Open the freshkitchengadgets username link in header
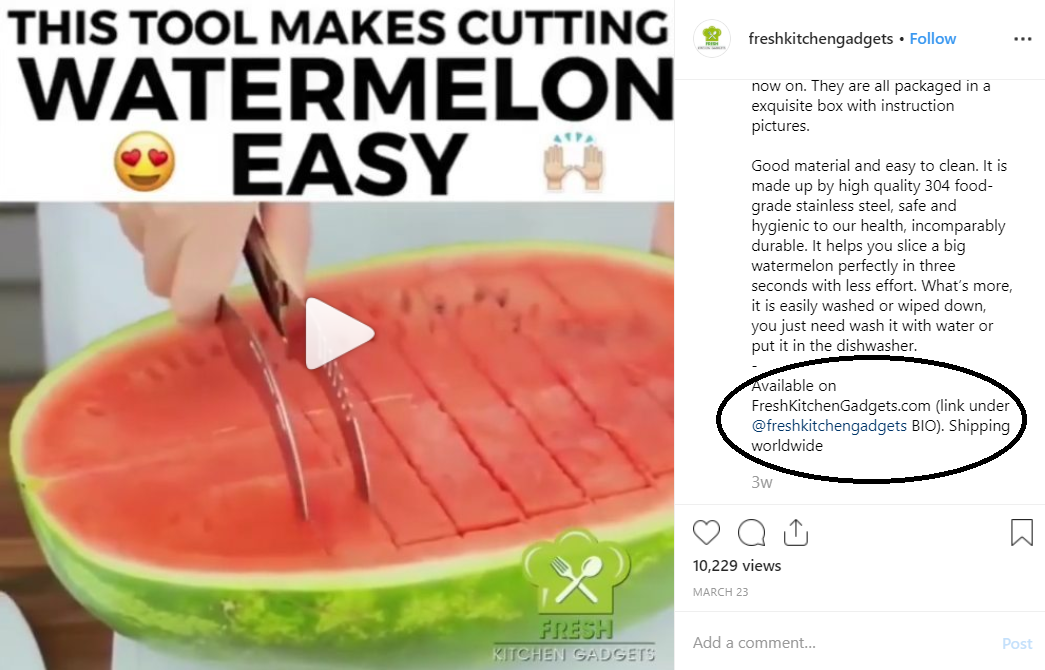This screenshot has width=1045, height=670. (x=820, y=39)
